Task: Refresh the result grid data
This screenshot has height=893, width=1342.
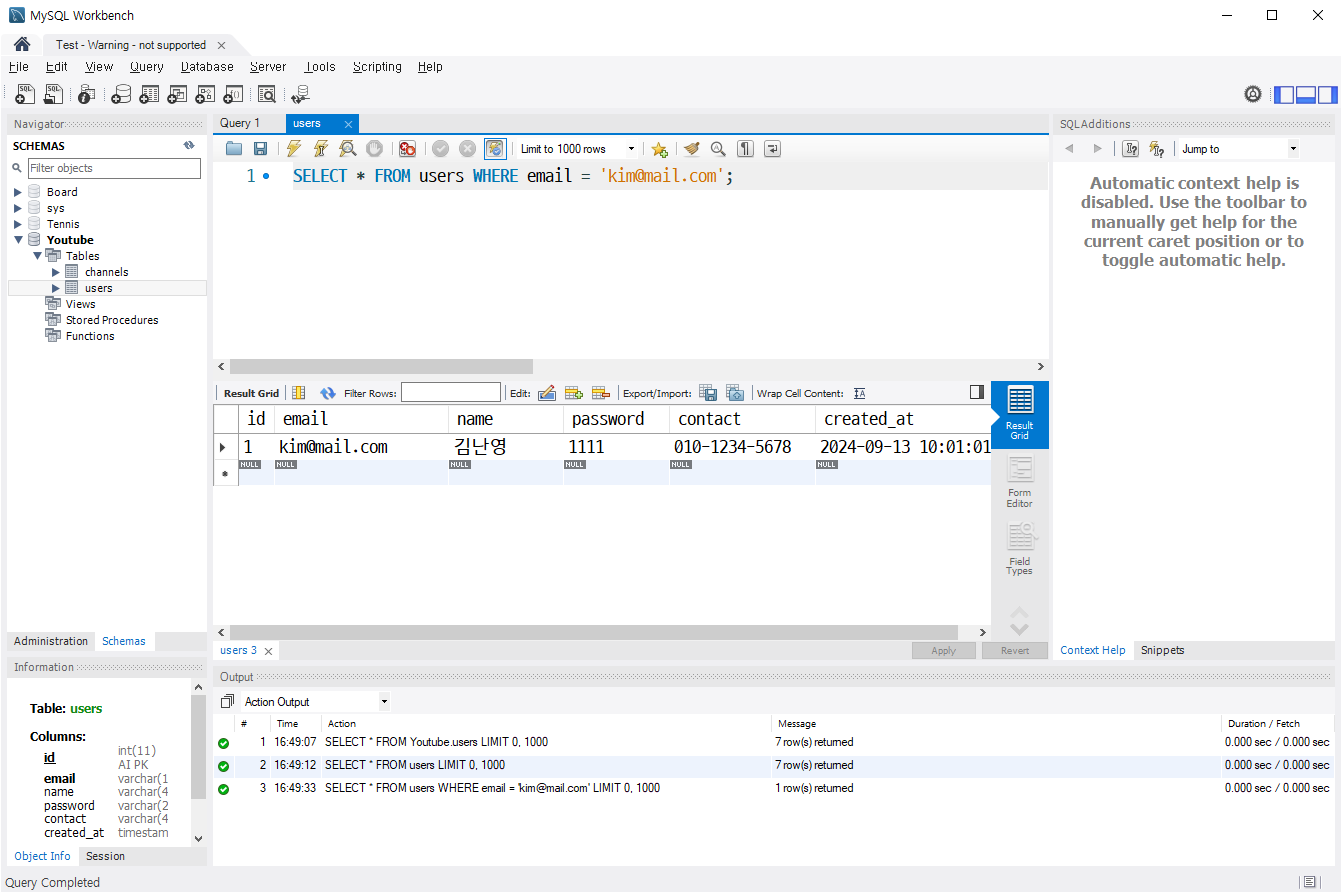Action: 327,393
